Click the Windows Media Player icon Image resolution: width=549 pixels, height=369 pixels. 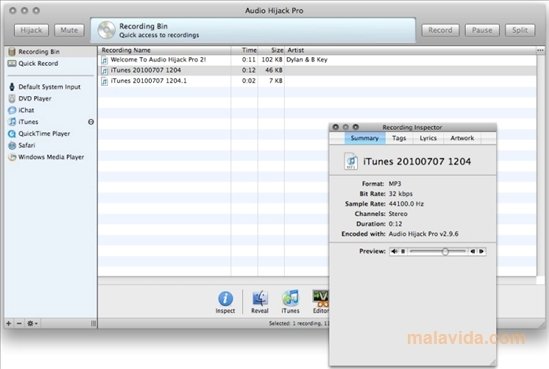click(x=12, y=157)
